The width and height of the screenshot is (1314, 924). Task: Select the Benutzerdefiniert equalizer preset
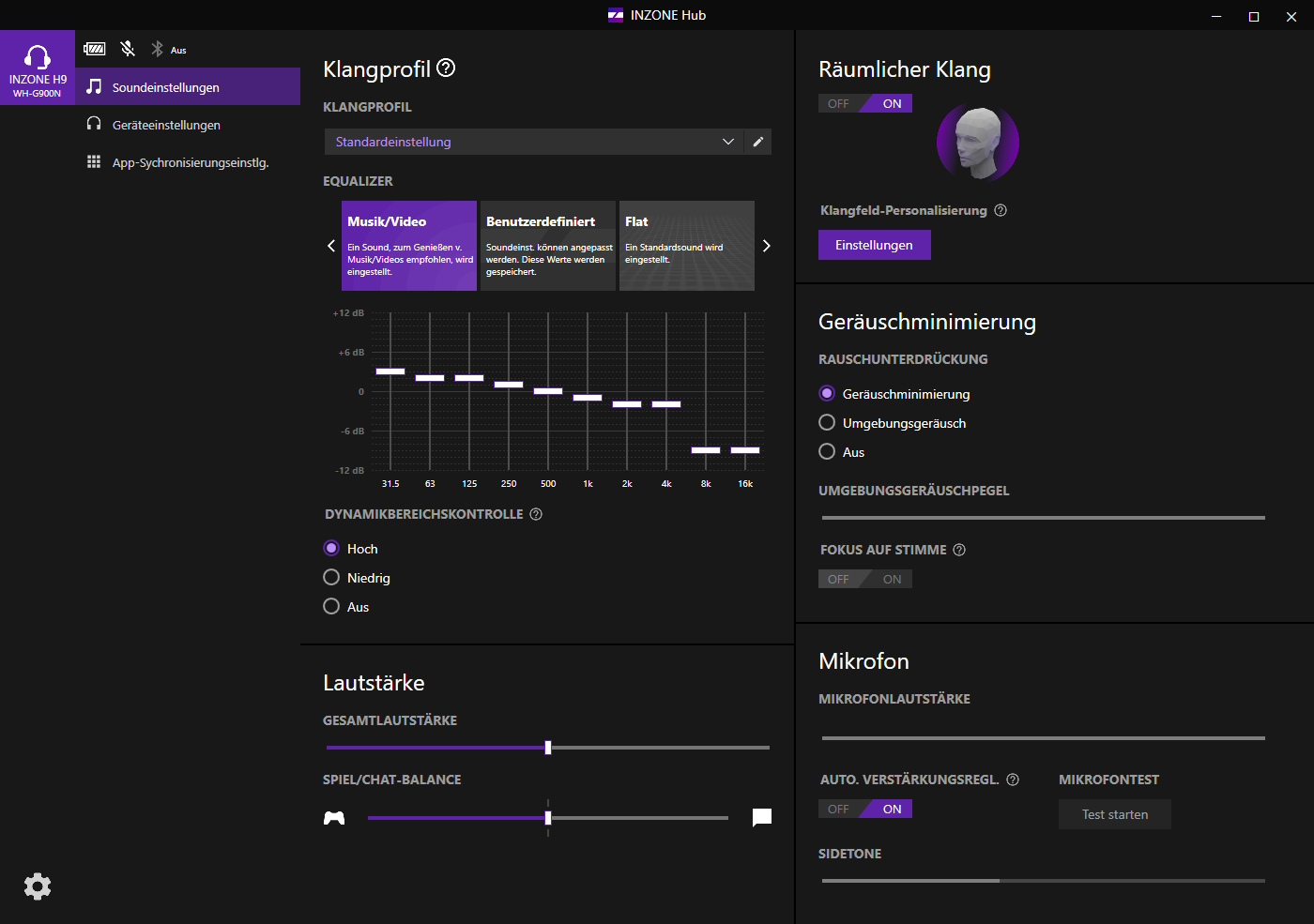(x=548, y=246)
